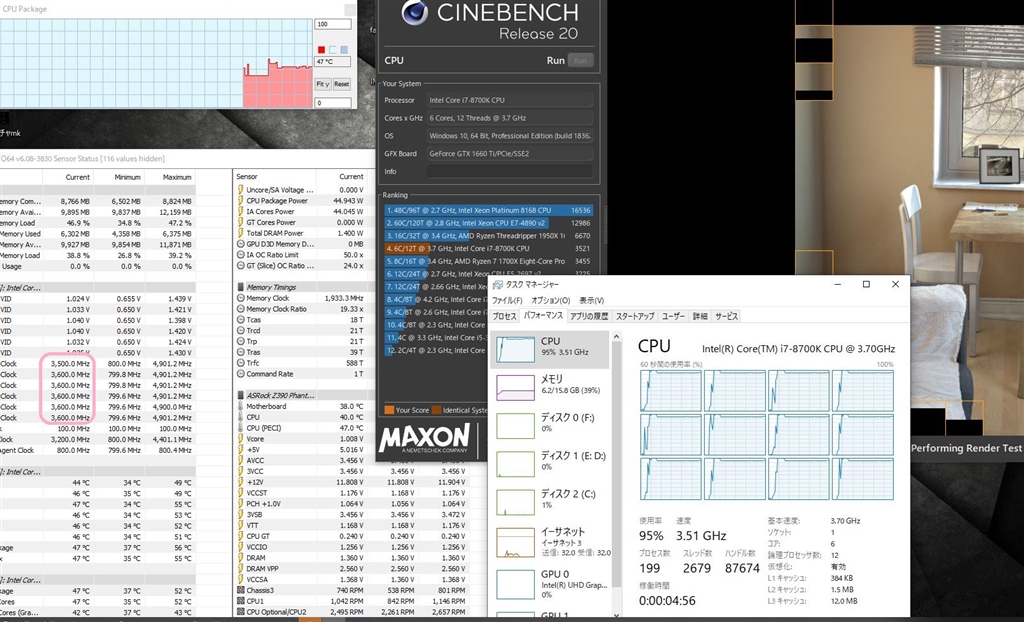Click Task Manager title bar app icon
The height and width of the screenshot is (622, 1024).
click(x=498, y=285)
